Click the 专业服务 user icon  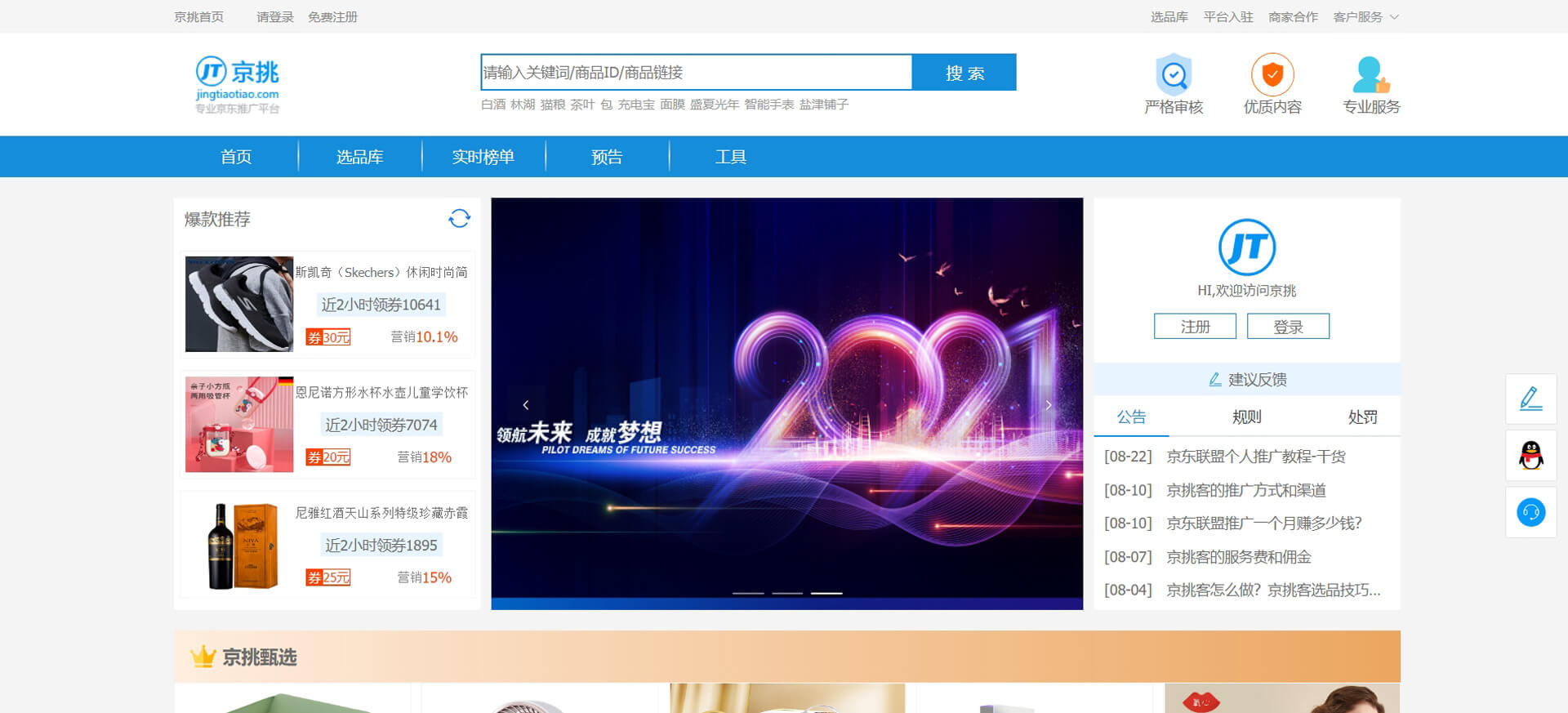coord(1370,75)
